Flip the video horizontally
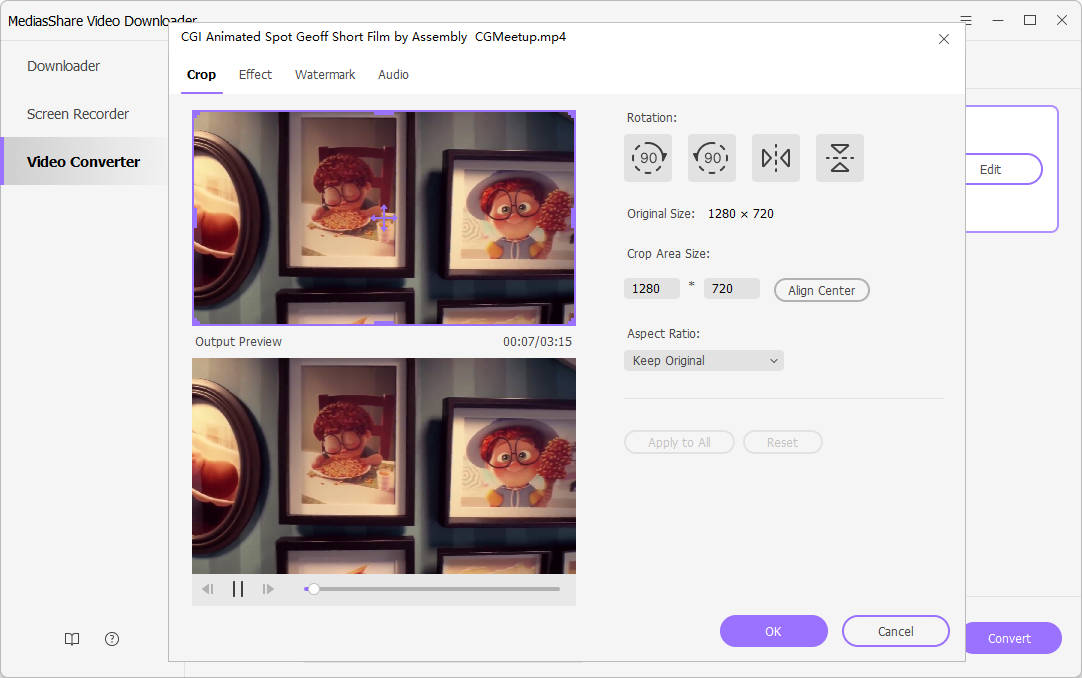1082x678 pixels. pos(776,157)
